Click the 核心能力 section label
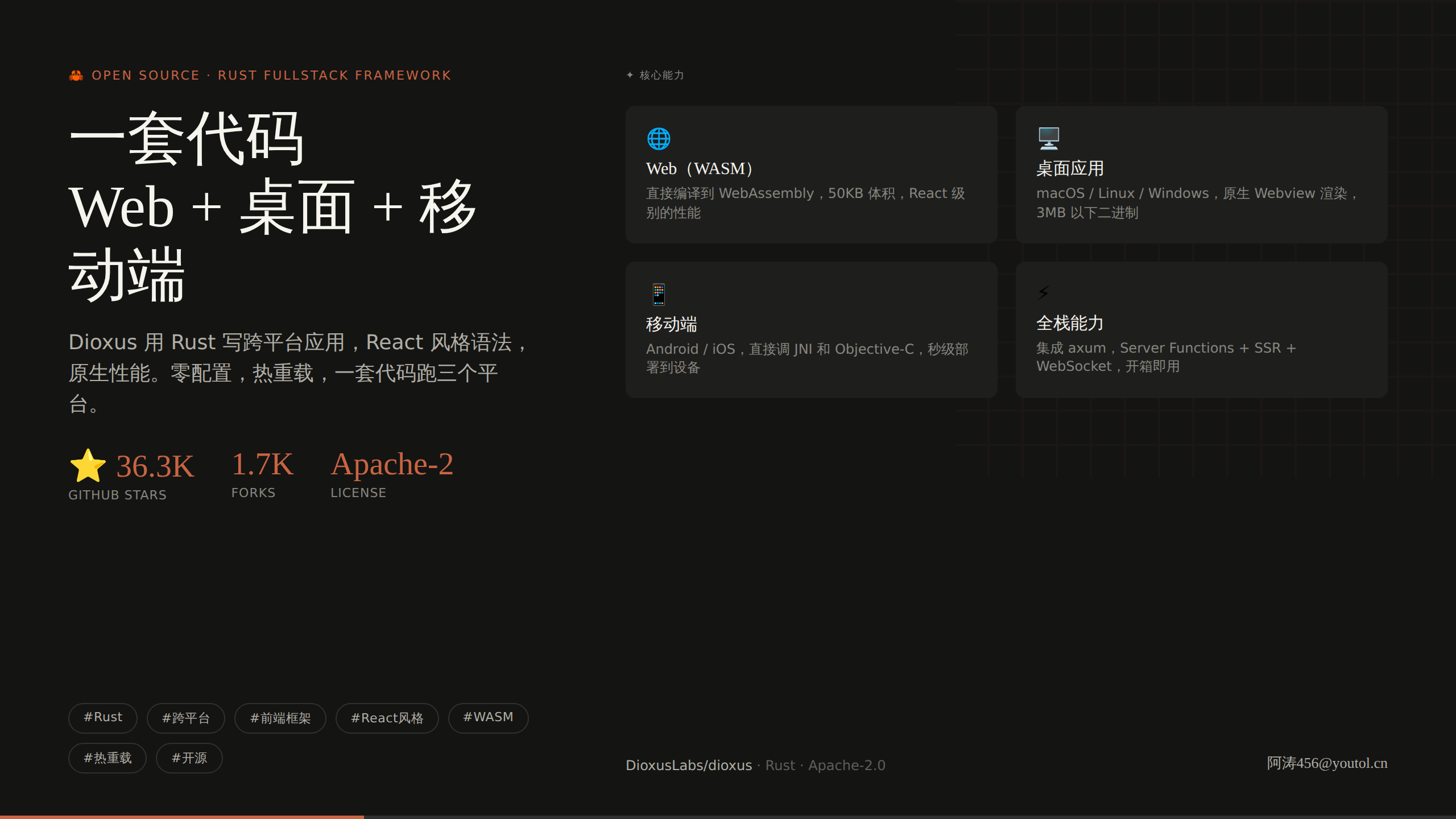The width and height of the screenshot is (1456, 819). 661,75
